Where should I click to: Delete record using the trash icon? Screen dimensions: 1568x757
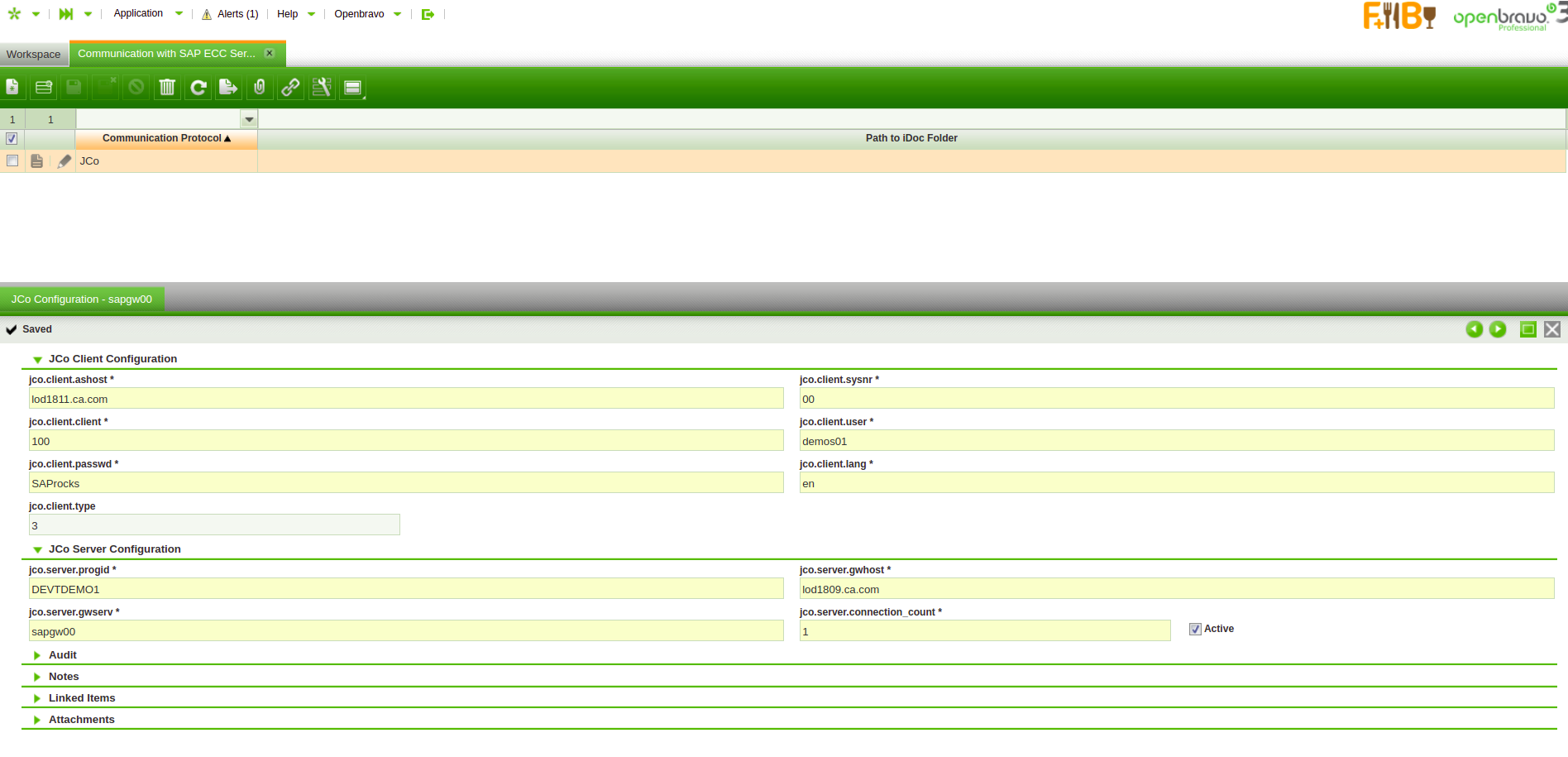[167, 87]
